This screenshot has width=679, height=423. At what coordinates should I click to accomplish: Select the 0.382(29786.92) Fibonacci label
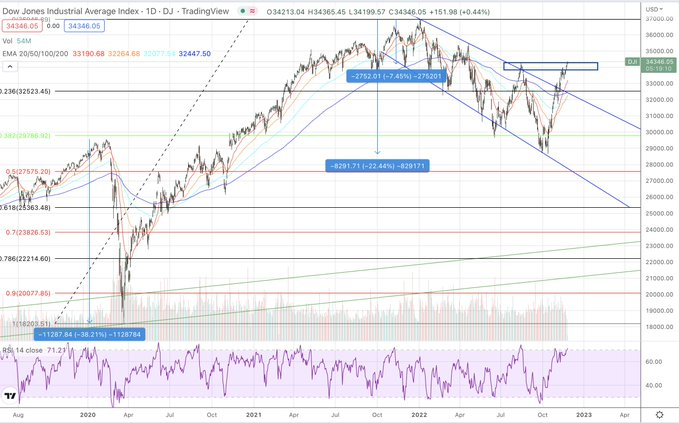[25, 136]
